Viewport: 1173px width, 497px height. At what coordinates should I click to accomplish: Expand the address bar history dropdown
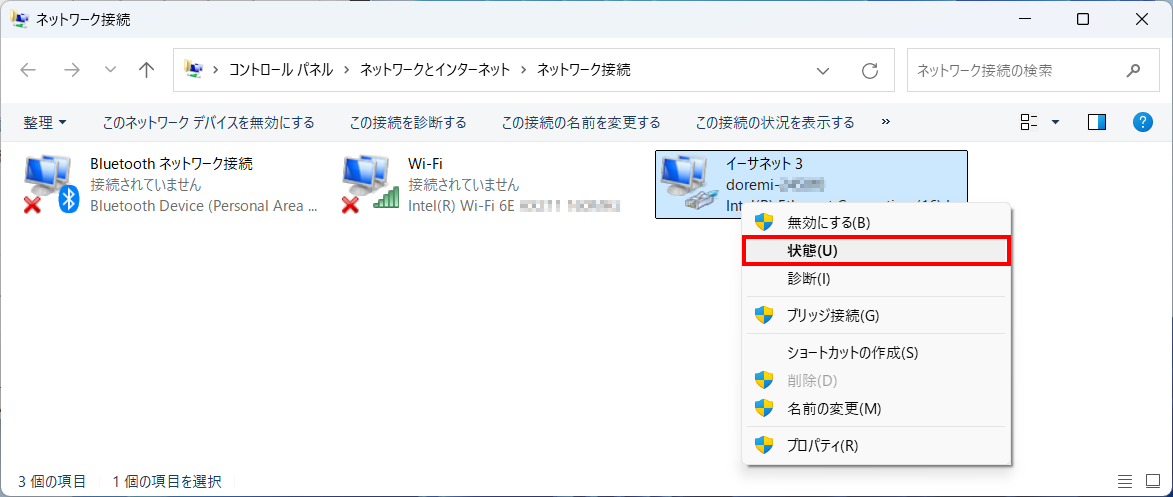click(x=823, y=70)
